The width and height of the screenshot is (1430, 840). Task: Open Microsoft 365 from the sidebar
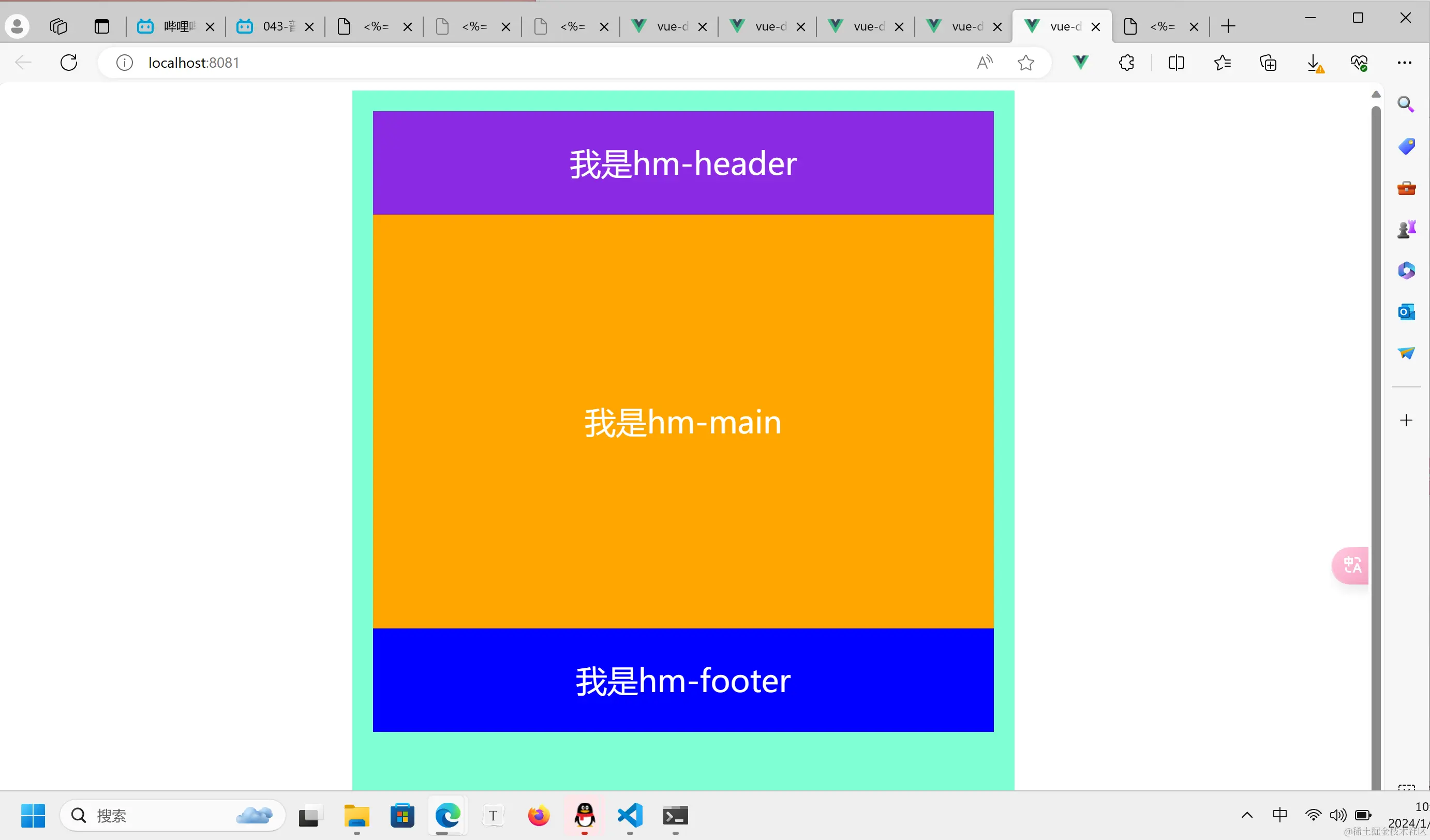pos(1406,270)
